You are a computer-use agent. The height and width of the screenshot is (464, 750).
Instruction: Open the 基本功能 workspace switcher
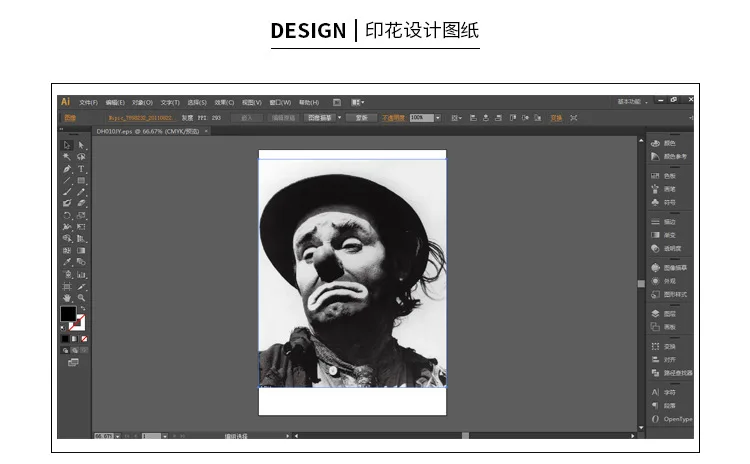click(x=632, y=102)
